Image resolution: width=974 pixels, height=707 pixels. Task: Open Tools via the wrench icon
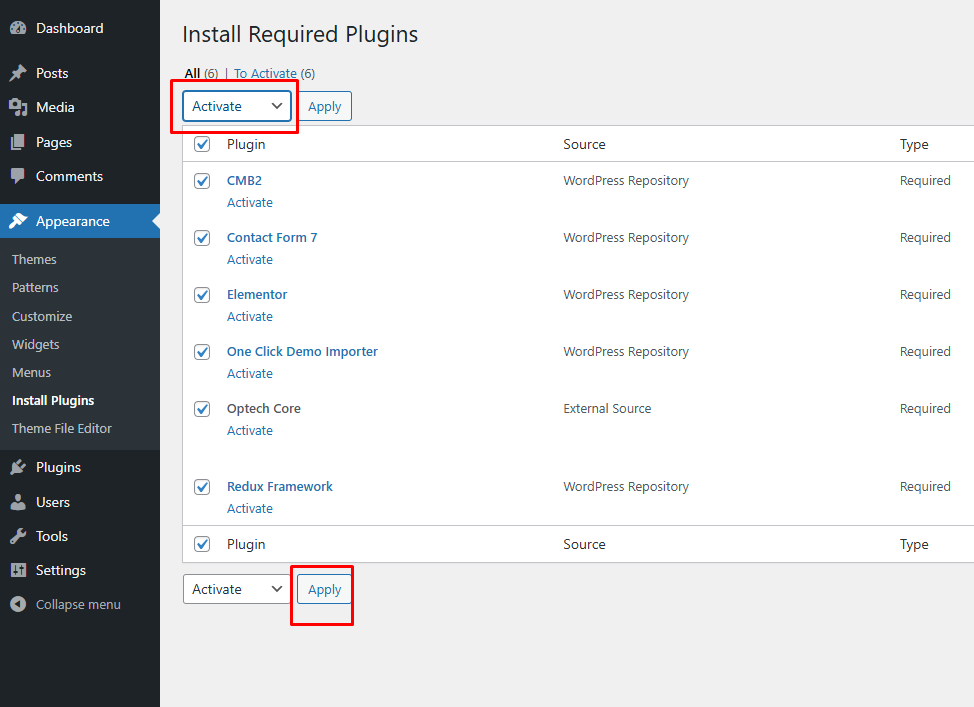[18, 535]
